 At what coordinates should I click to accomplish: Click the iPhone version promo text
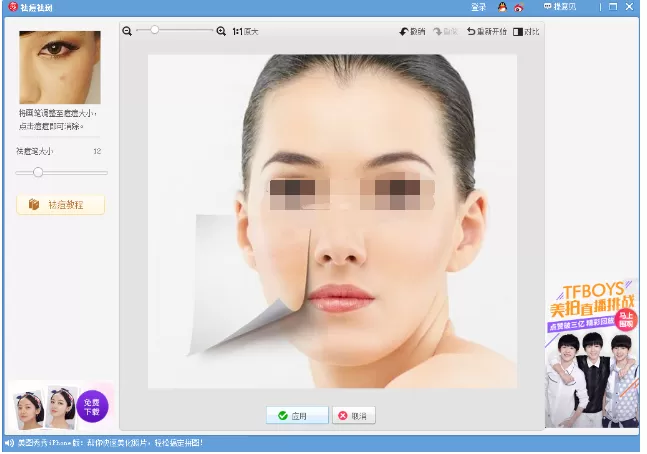pos(110,443)
